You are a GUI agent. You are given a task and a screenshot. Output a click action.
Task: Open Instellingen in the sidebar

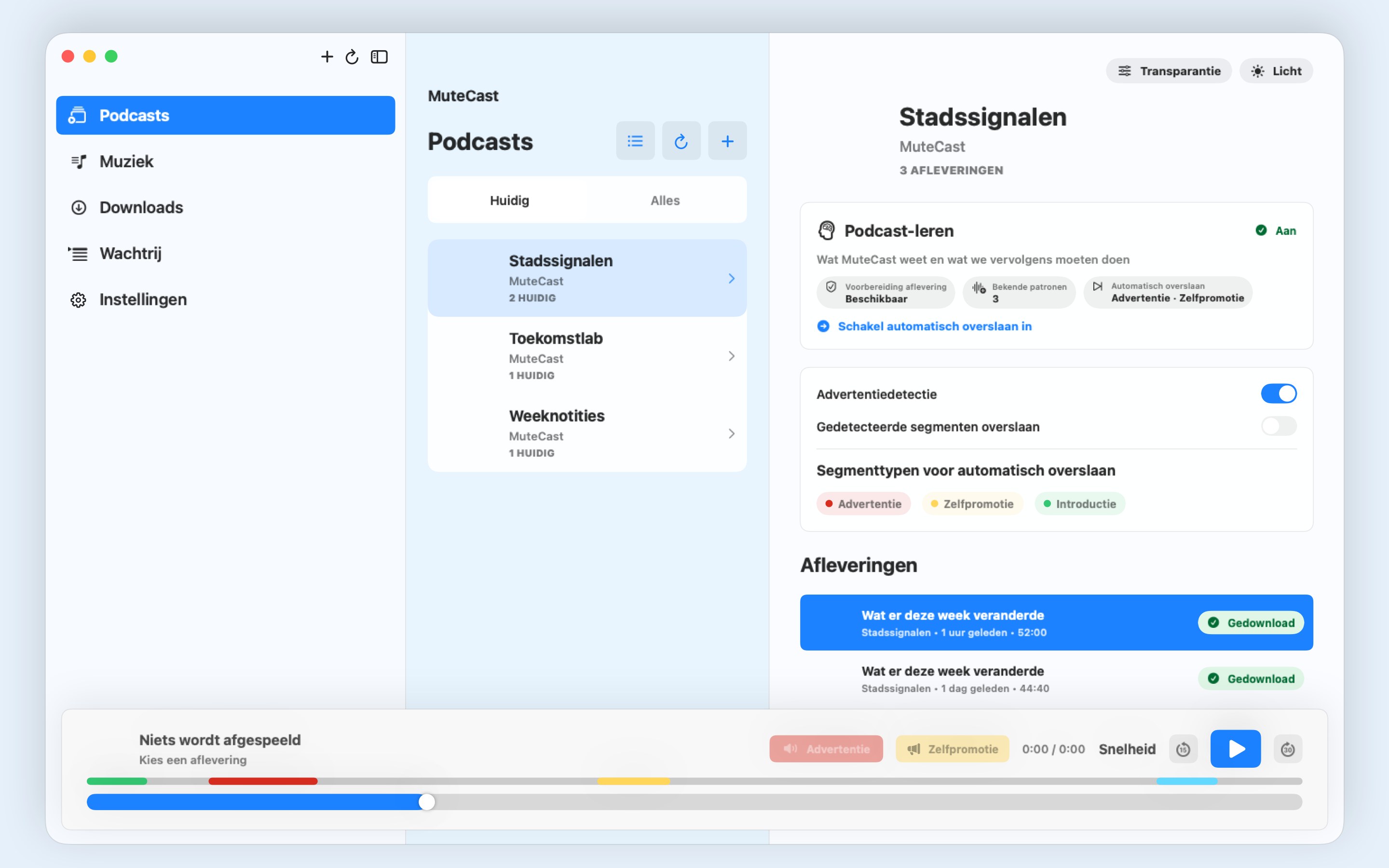point(226,299)
